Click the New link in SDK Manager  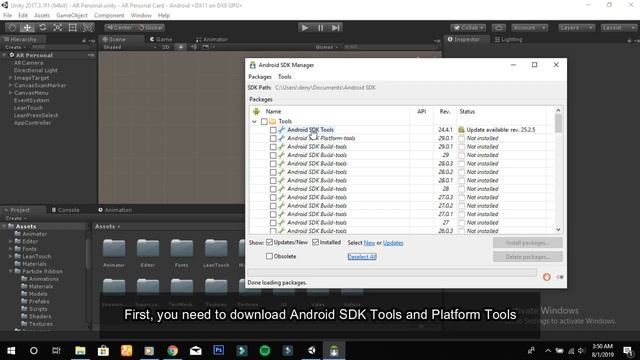369,243
